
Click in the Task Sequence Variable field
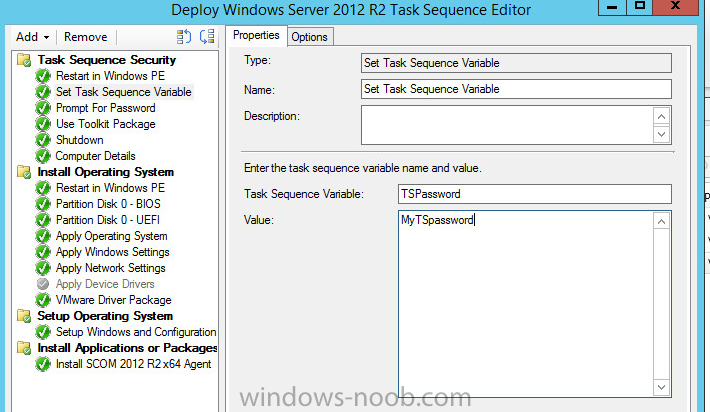tap(535, 194)
